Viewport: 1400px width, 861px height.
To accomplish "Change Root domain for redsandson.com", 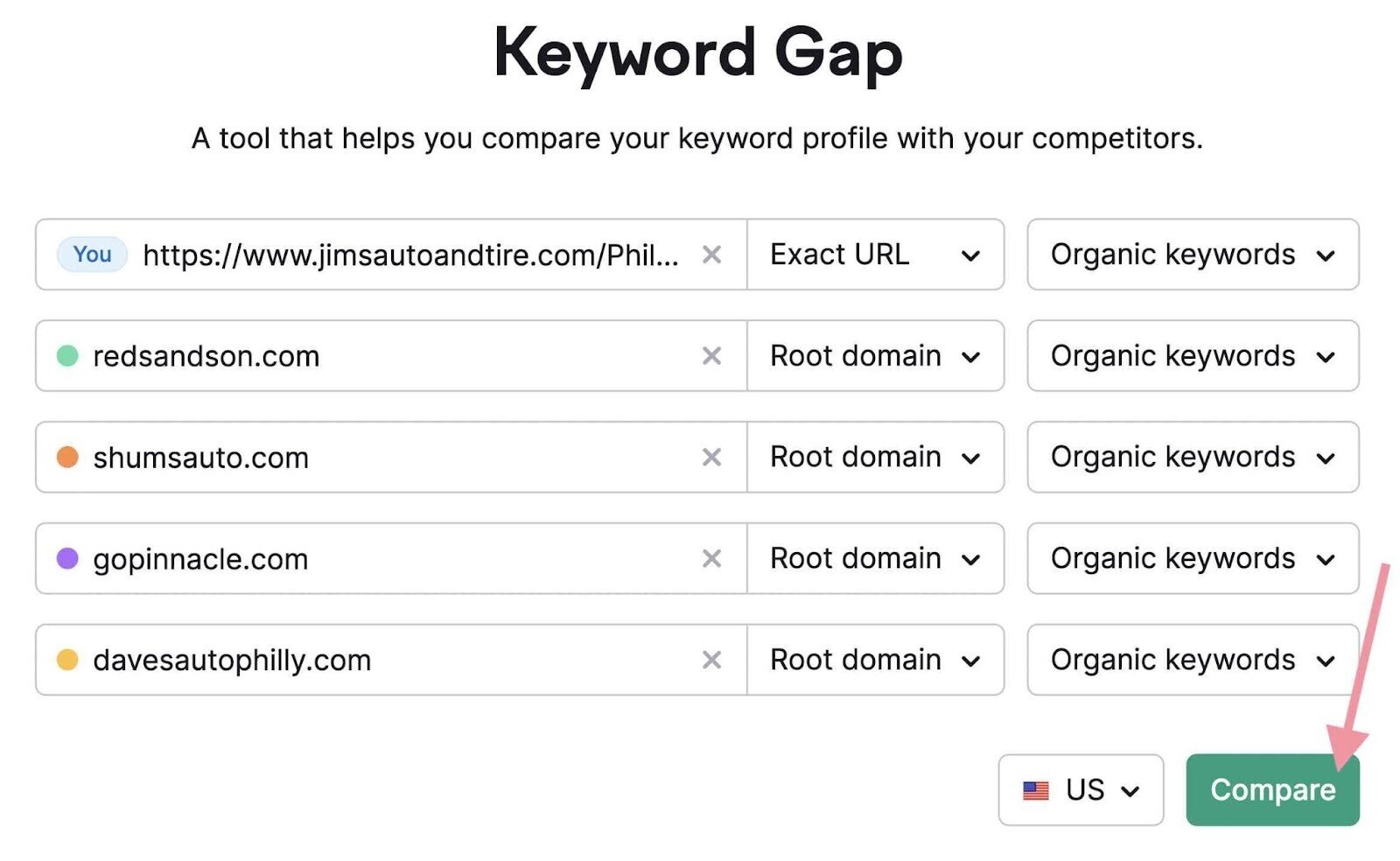I will click(x=875, y=355).
